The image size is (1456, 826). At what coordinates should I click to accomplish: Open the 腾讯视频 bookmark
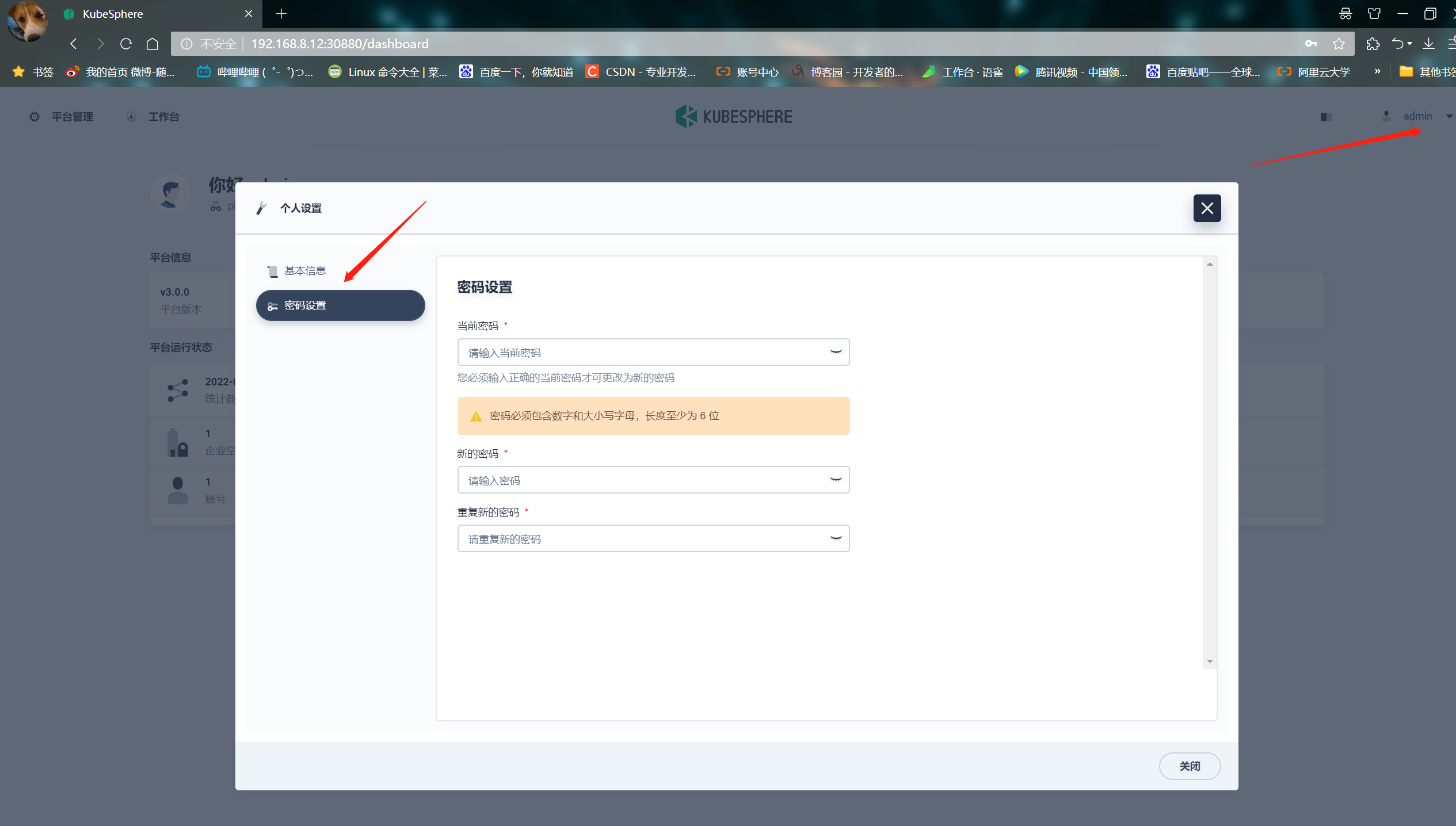click(x=1072, y=72)
